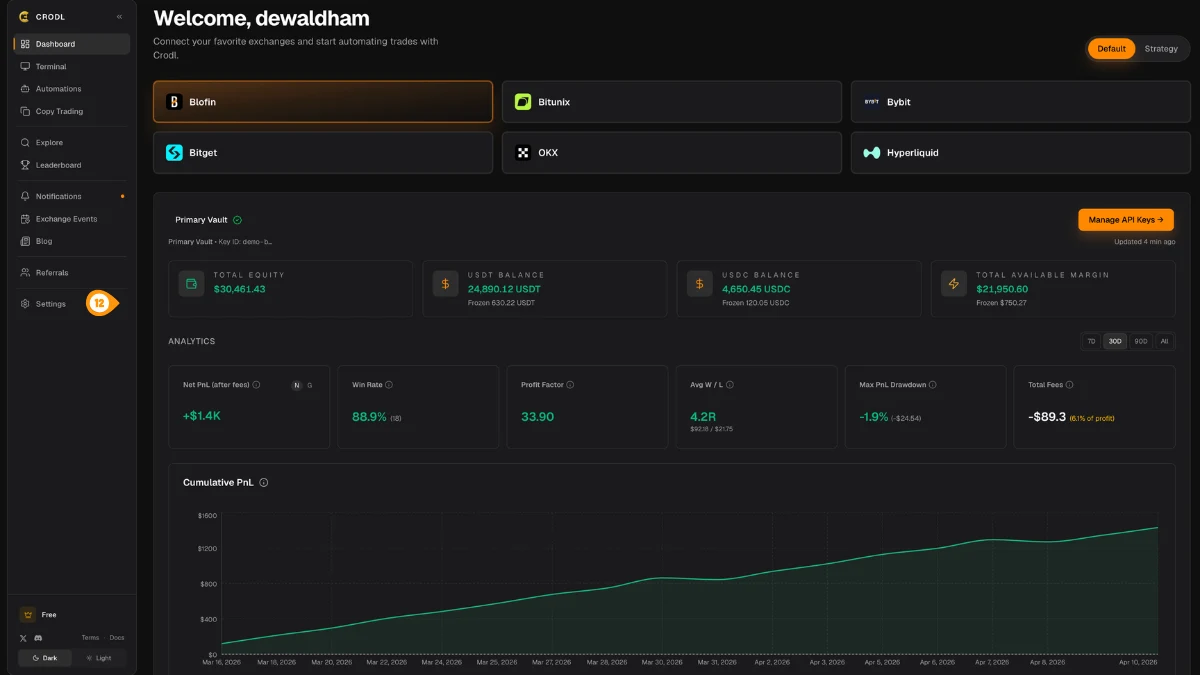This screenshot has width=1200, height=675.
Task: Select the 90D analytics range
Action: pyautogui.click(x=1141, y=341)
